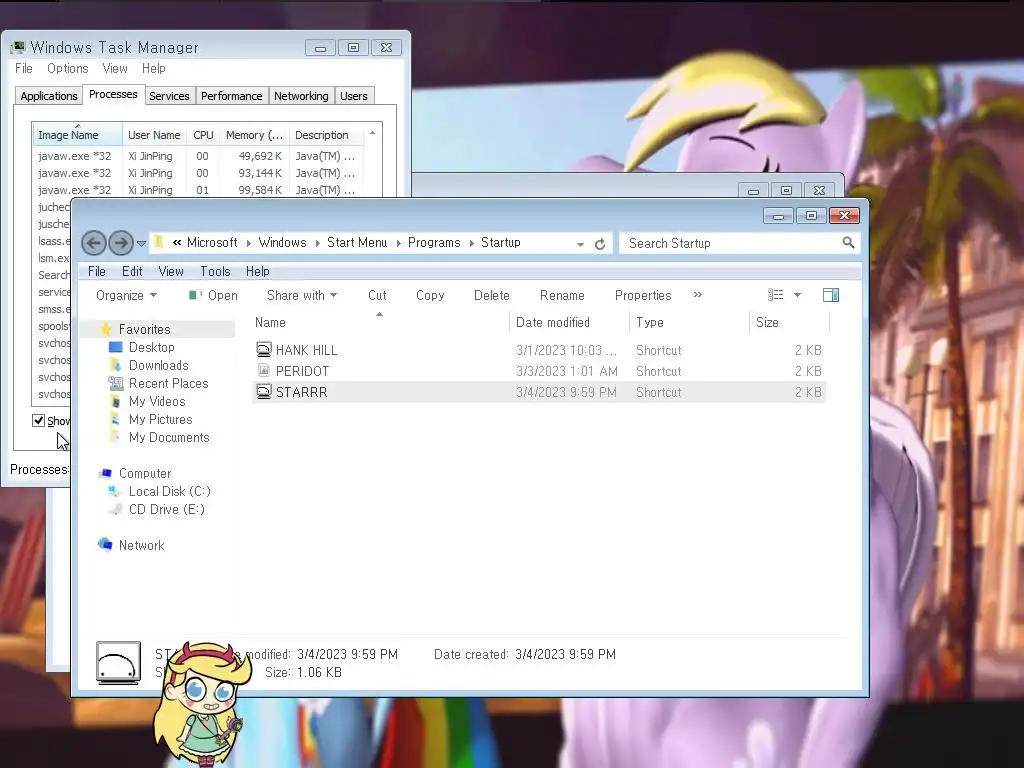
Task: Open Task Manager Options menu
Action: pos(67,69)
